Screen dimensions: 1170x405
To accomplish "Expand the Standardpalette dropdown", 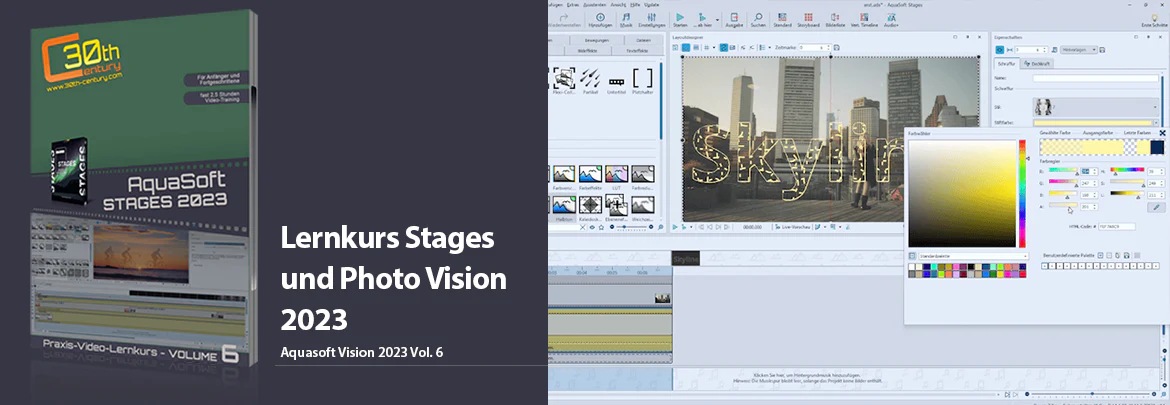I will point(972,256).
